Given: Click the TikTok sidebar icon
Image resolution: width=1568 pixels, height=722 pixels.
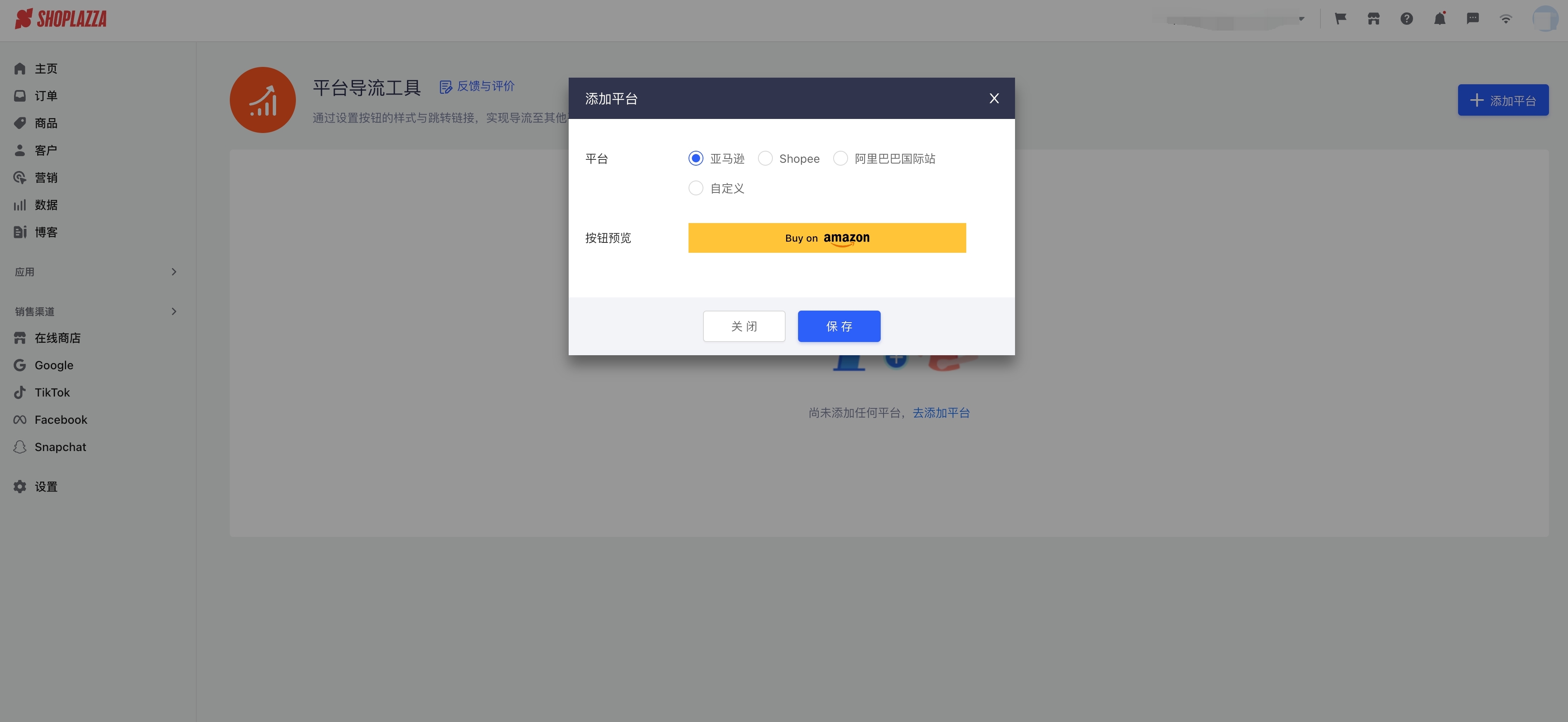Looking at the screenshot, I should point(19,392).
